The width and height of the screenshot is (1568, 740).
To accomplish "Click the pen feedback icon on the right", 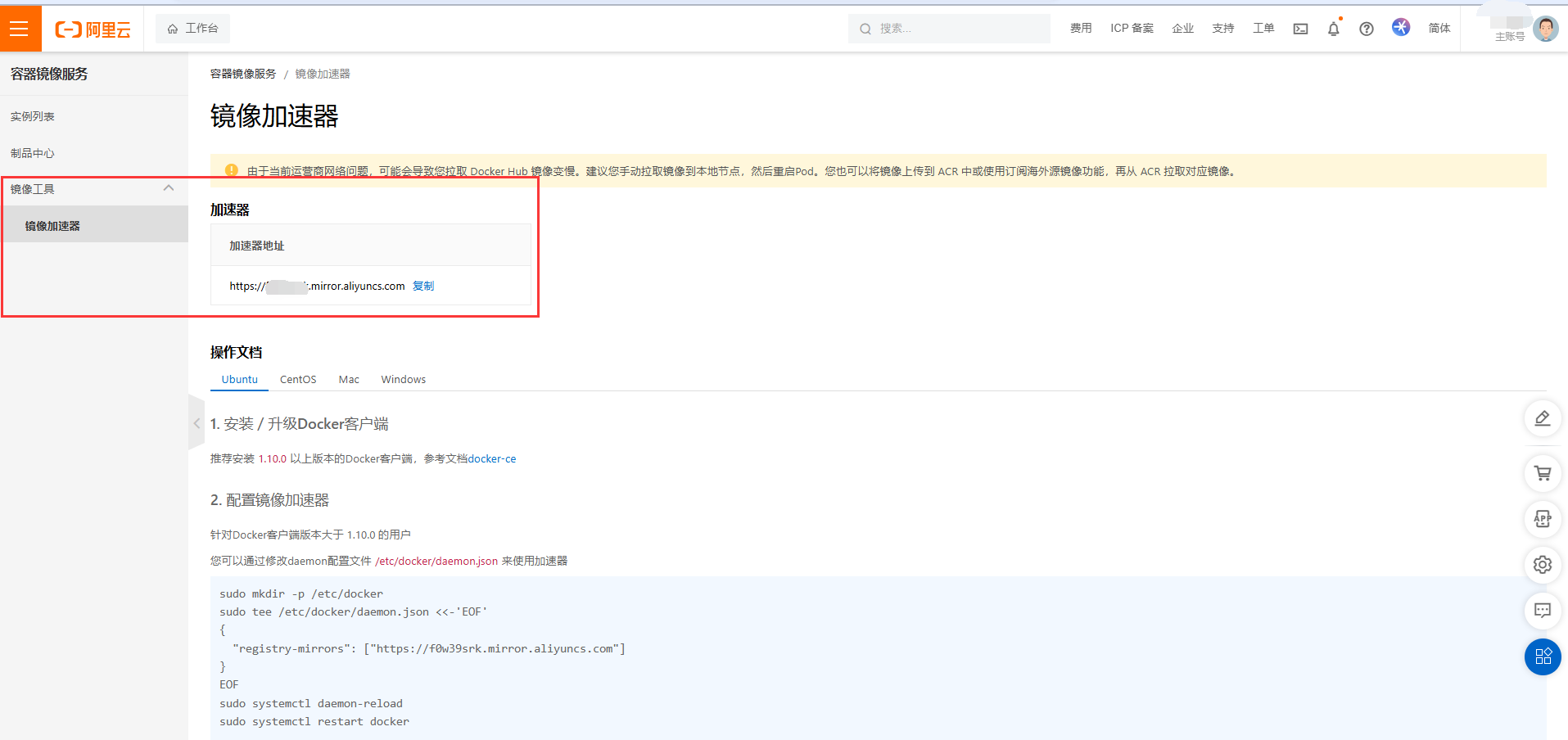I will click(1542, 418).
